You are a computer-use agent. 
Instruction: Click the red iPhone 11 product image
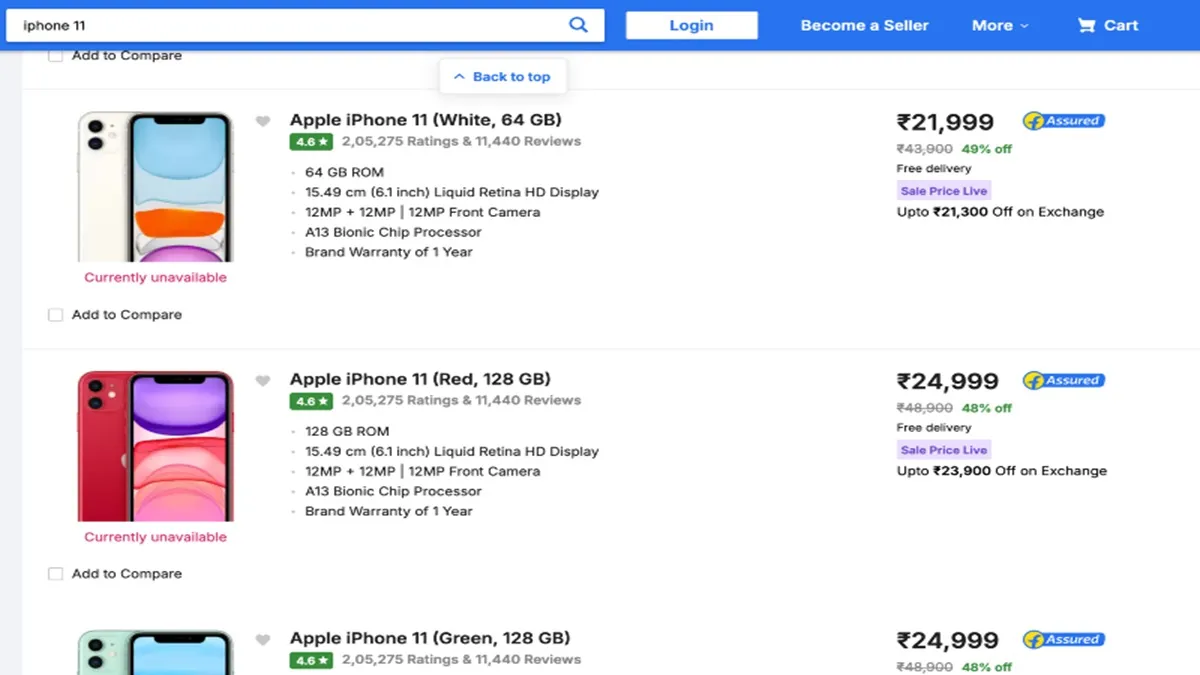[155, 446]
